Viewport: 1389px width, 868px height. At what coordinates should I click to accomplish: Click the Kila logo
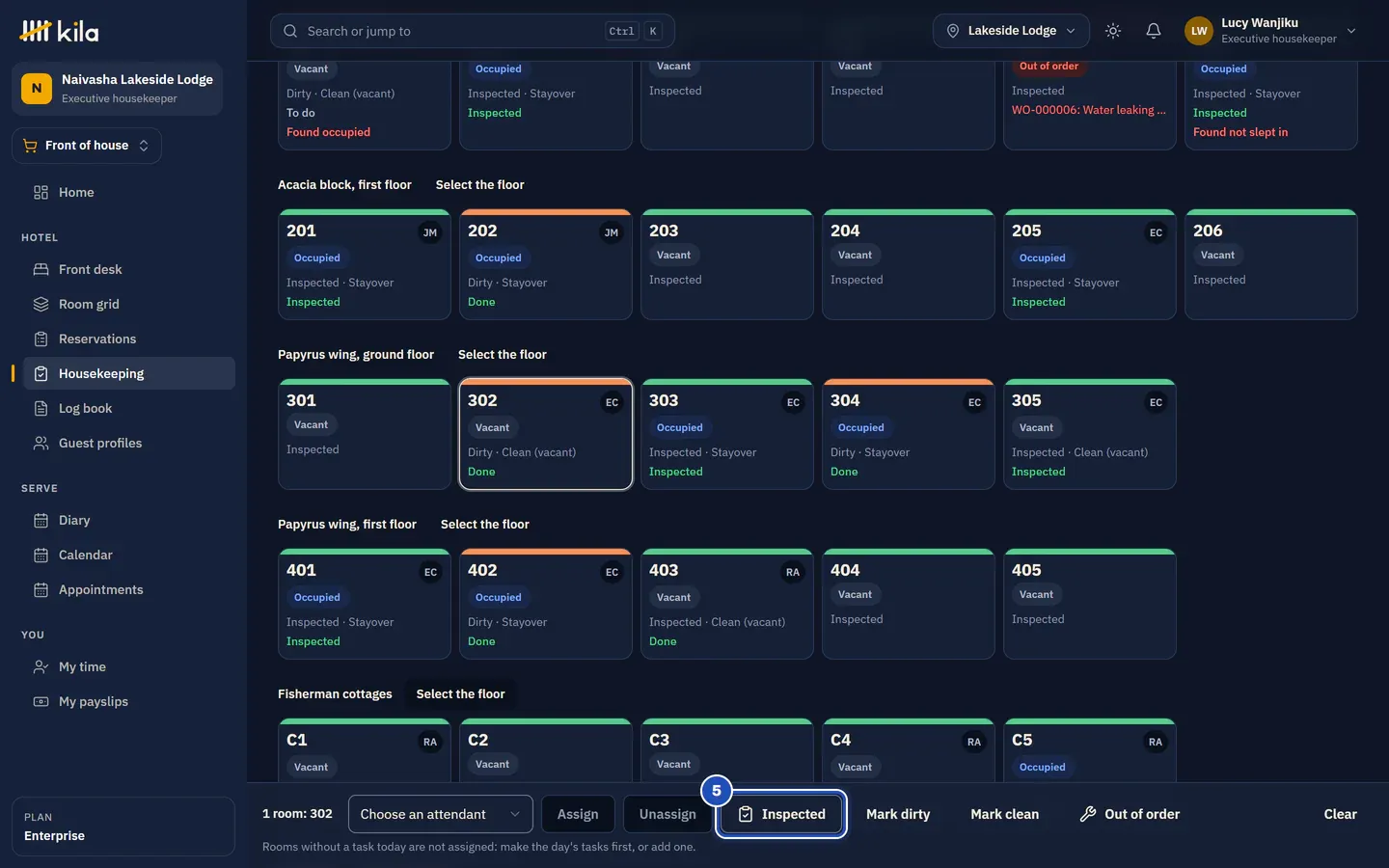(x=59, y=31)
